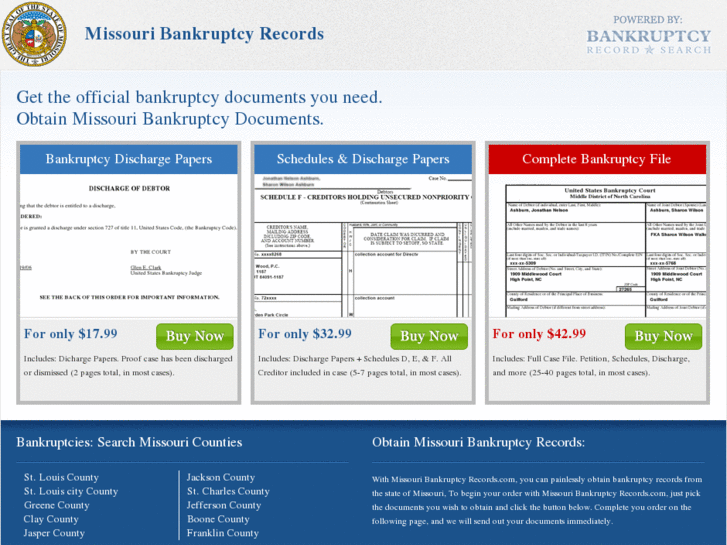Open the Jasper County link
Viewport: 727px width, 545px height.
click(x=54, y=533)
